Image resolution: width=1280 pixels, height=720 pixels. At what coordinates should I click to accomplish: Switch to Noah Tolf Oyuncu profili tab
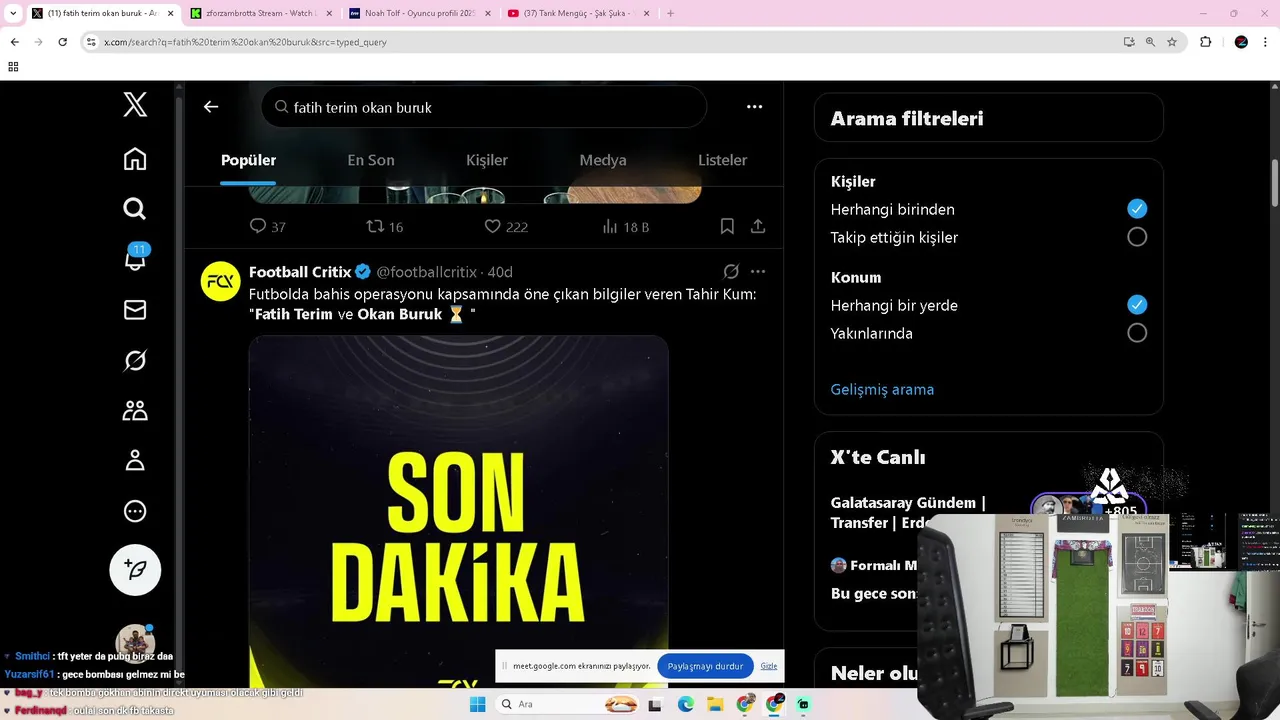(418, 13)
